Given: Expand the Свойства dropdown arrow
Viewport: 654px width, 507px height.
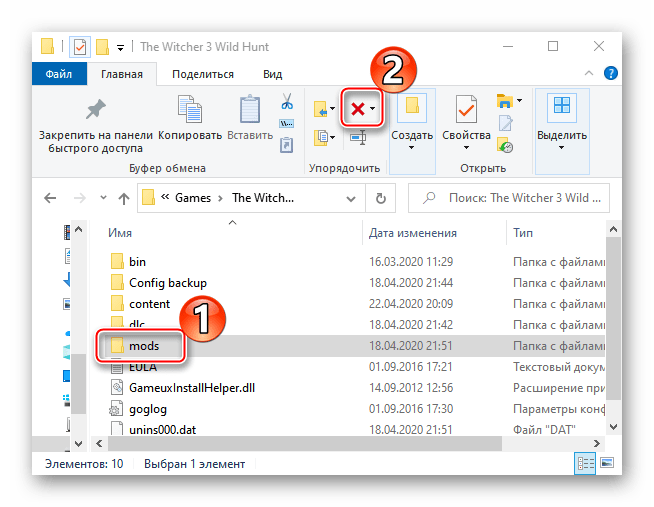Looking at the screenshot, I should pos(466,148).
